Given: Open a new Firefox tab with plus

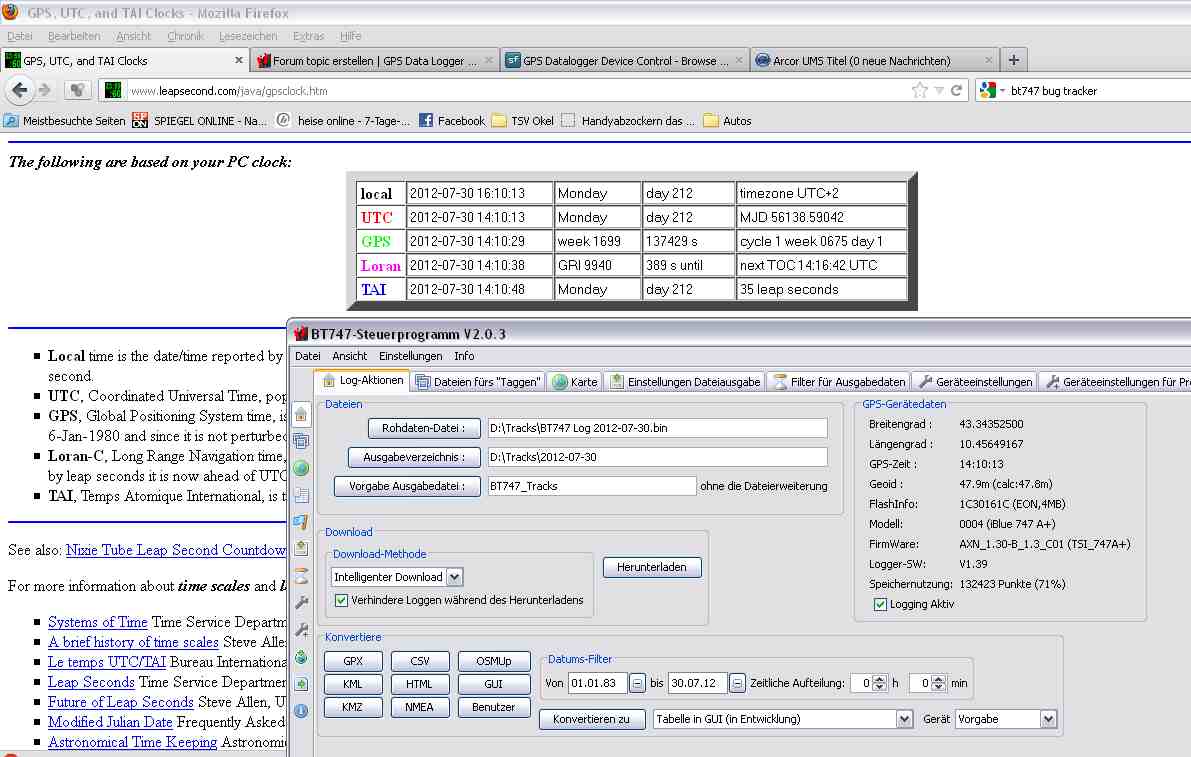Looking at the screenshot, I should click(x=1013, y=60).
